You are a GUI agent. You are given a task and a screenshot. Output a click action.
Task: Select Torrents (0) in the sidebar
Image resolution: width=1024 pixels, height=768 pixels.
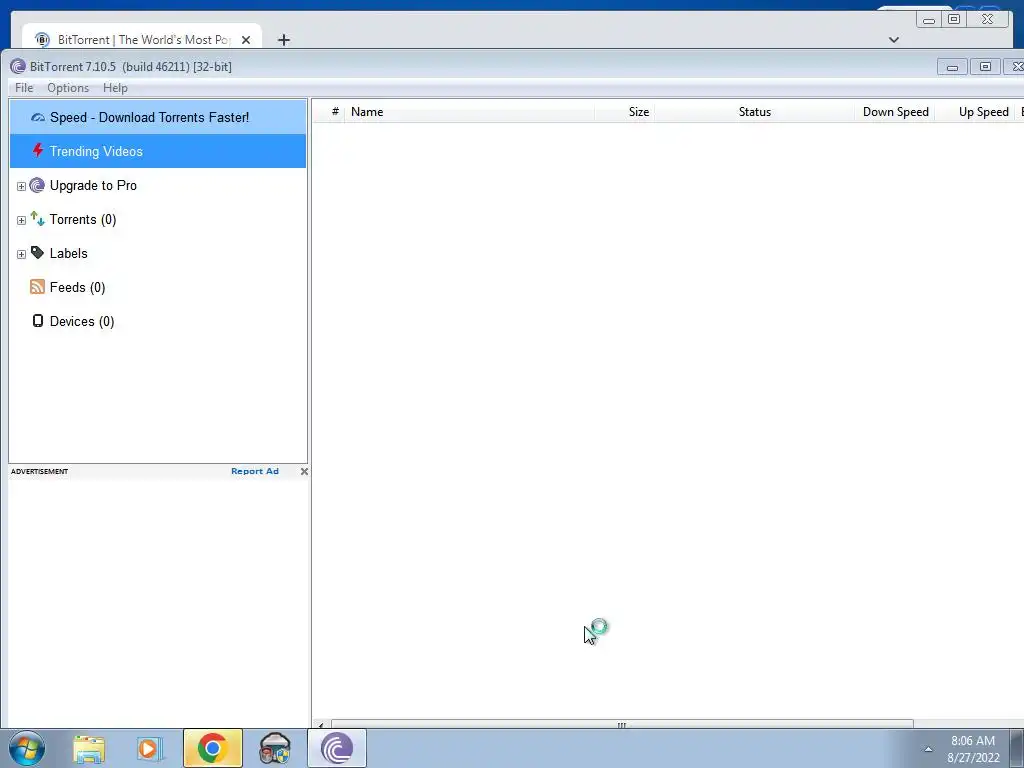(83, 219)
